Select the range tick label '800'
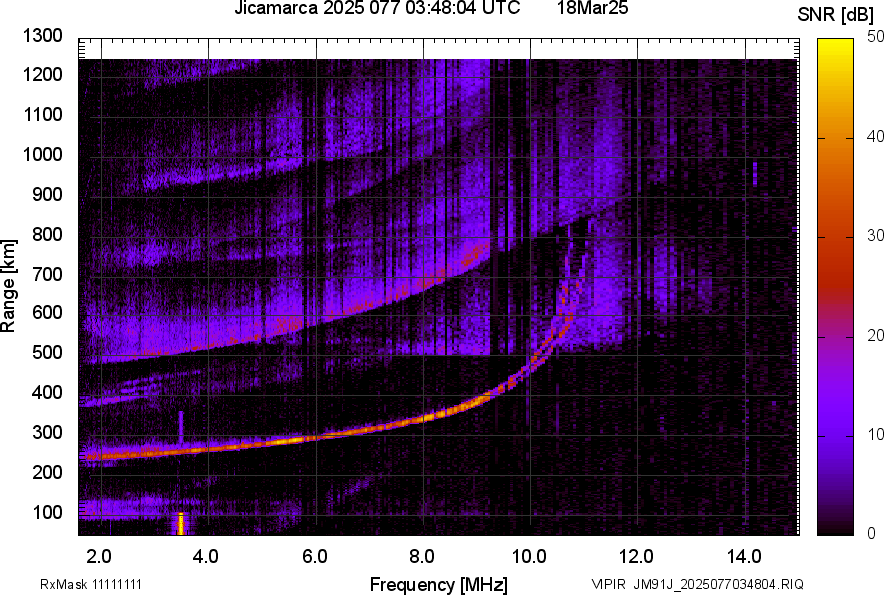Screen dimensions: 884x595 tap(47, 233)
